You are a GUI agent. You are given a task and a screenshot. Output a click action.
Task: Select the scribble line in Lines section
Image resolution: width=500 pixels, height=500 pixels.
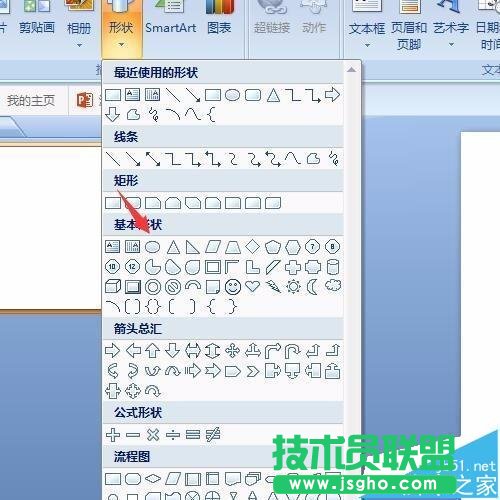tap(333, 159)
